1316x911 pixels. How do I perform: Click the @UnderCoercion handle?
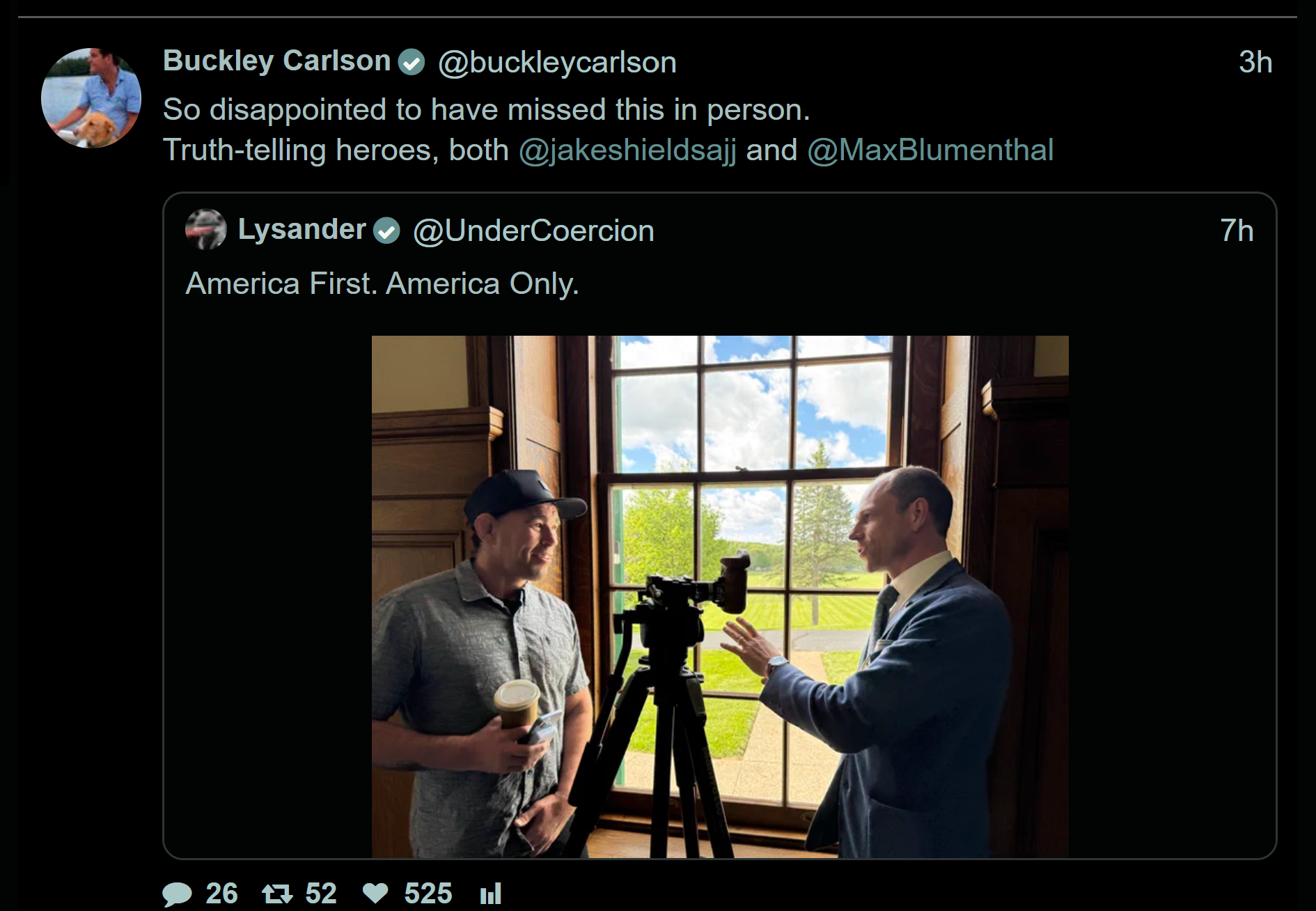click(x=533, y=231)
